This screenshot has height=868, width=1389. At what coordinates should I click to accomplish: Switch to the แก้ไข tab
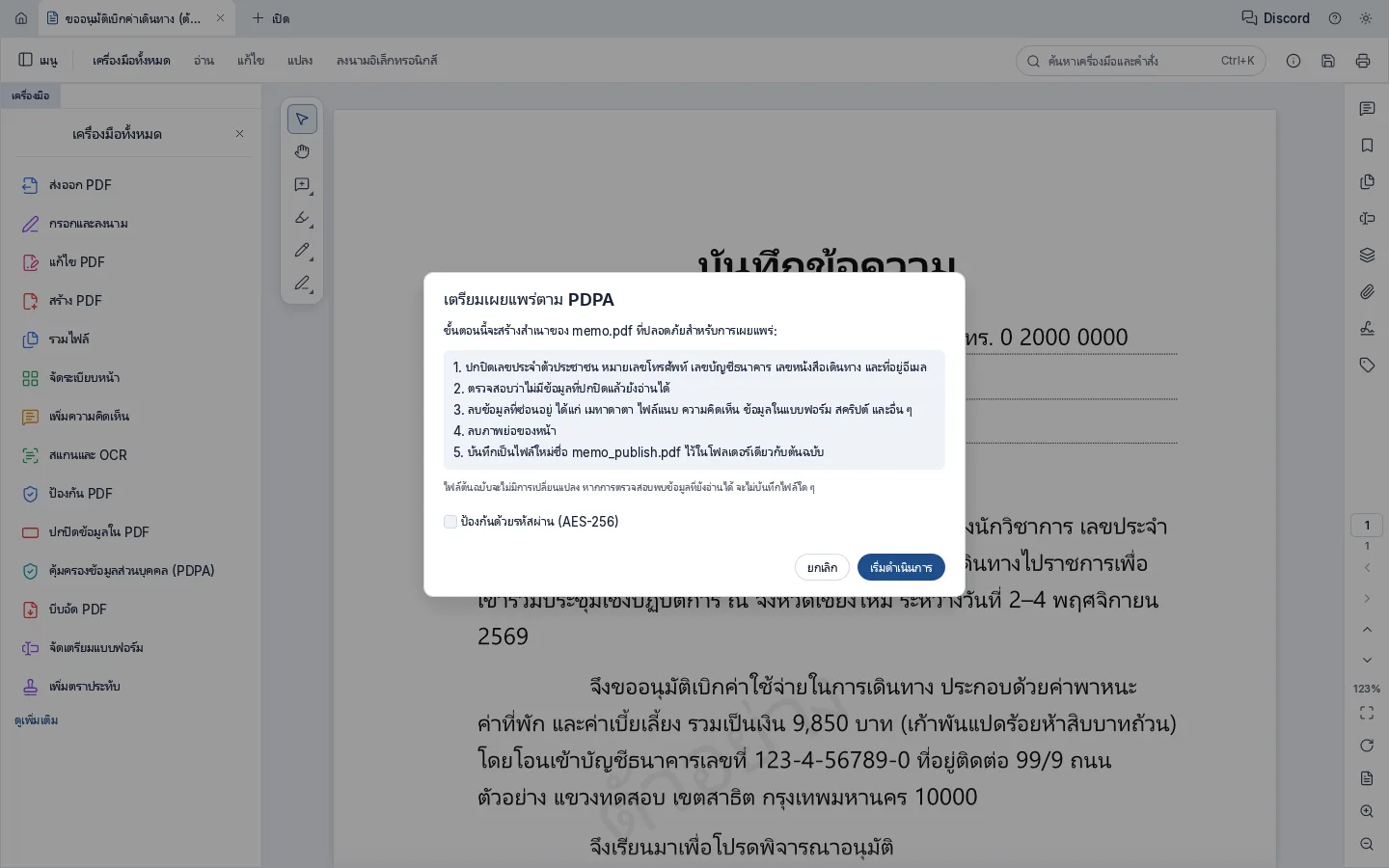click(251, 61)
